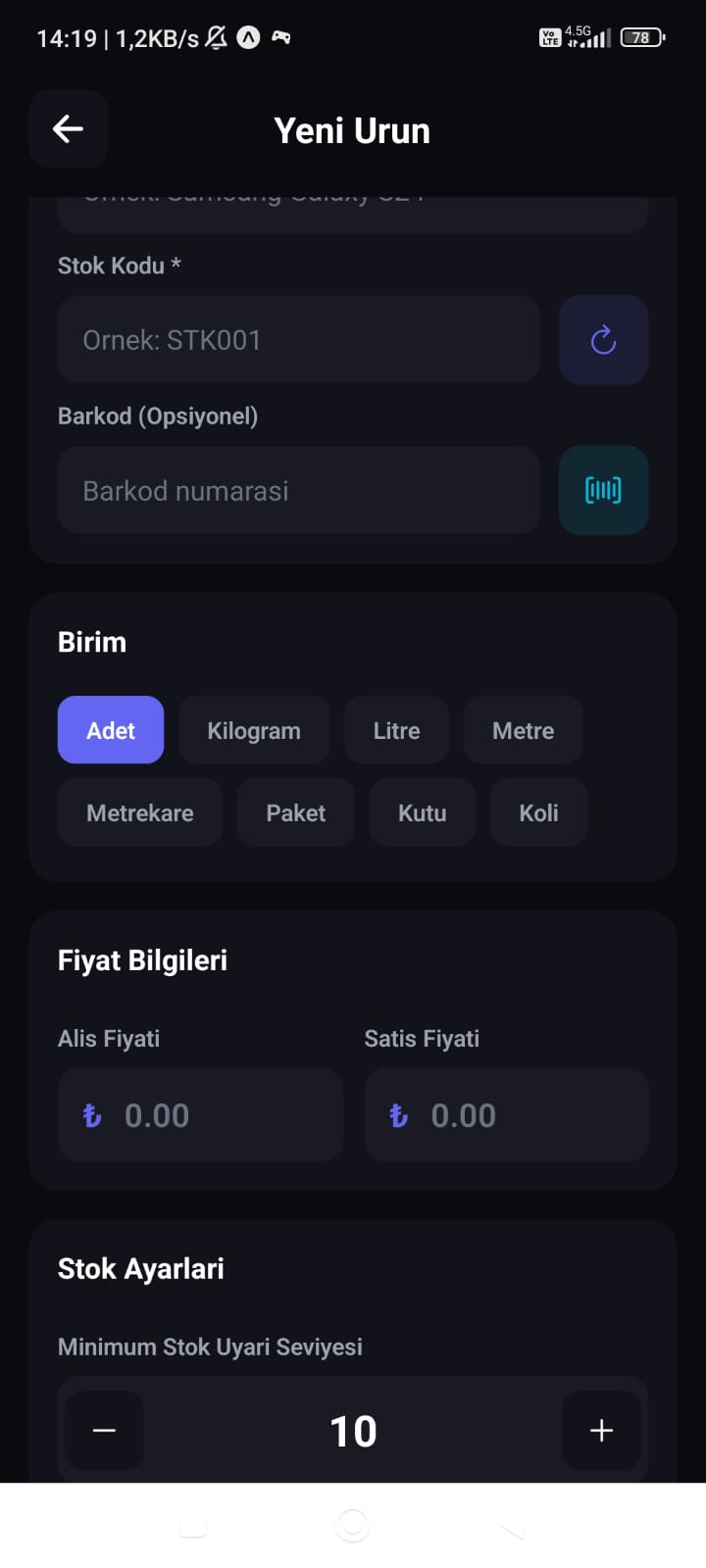Click the Alis Fiyati price field
This screenshot has width=706, height=1568.
(x=200, y=1115)
